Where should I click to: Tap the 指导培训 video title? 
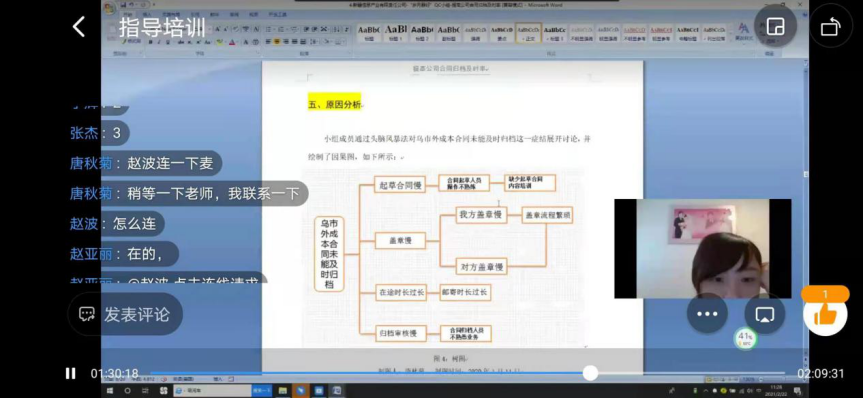coord(162,28)
